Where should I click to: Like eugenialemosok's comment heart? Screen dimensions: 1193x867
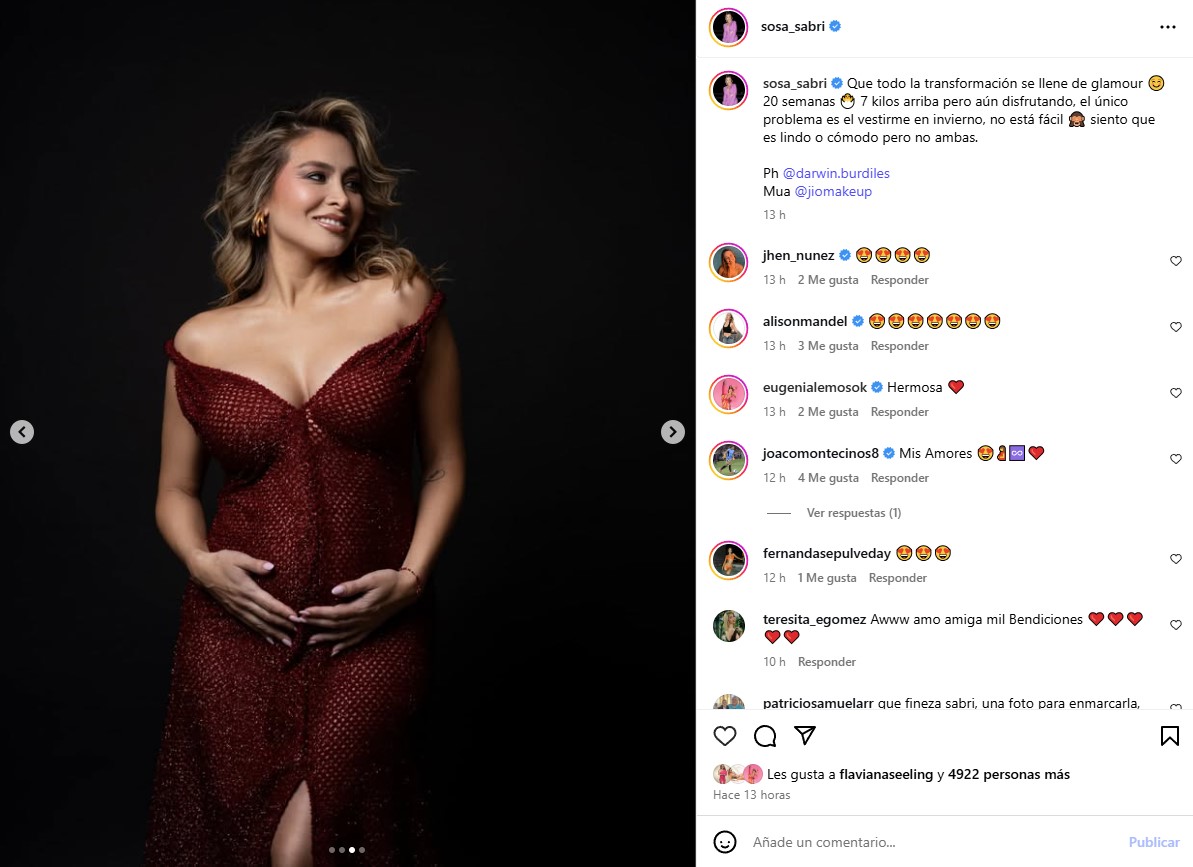click(1176, 393)
